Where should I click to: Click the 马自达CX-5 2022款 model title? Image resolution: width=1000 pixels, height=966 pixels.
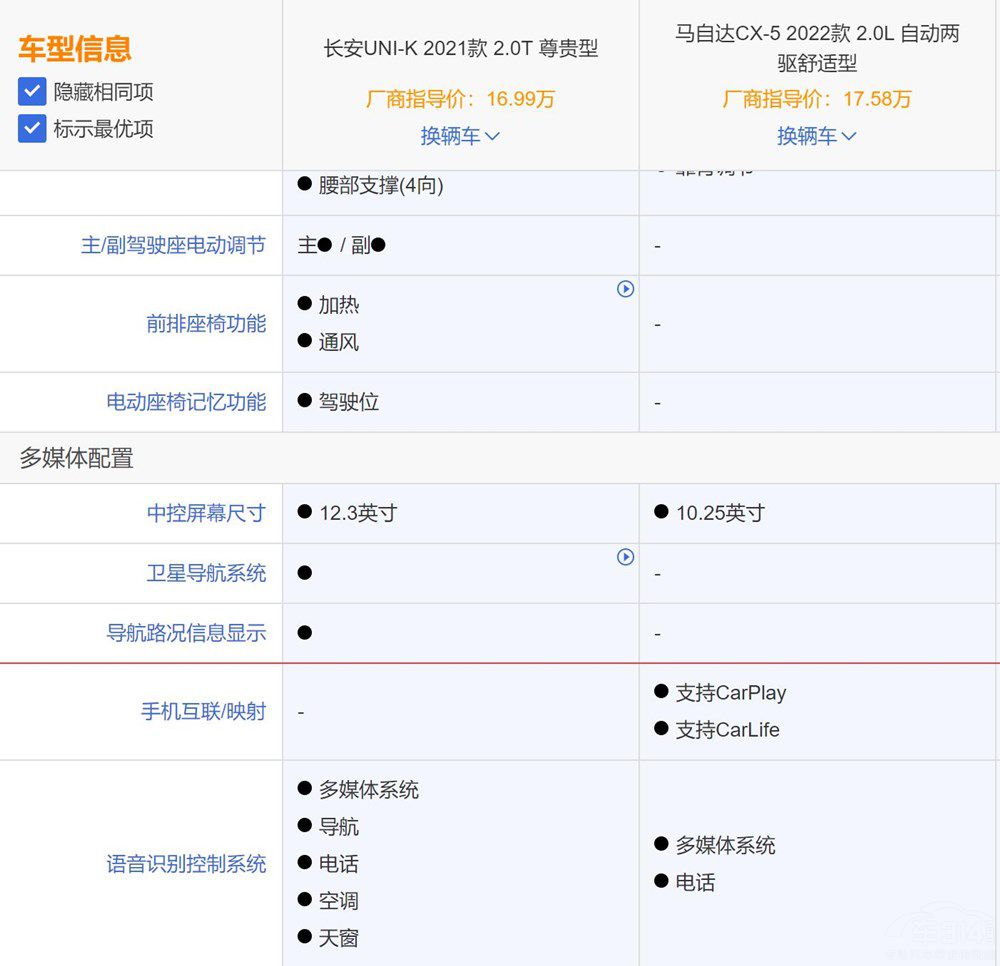tap(817, 48)
